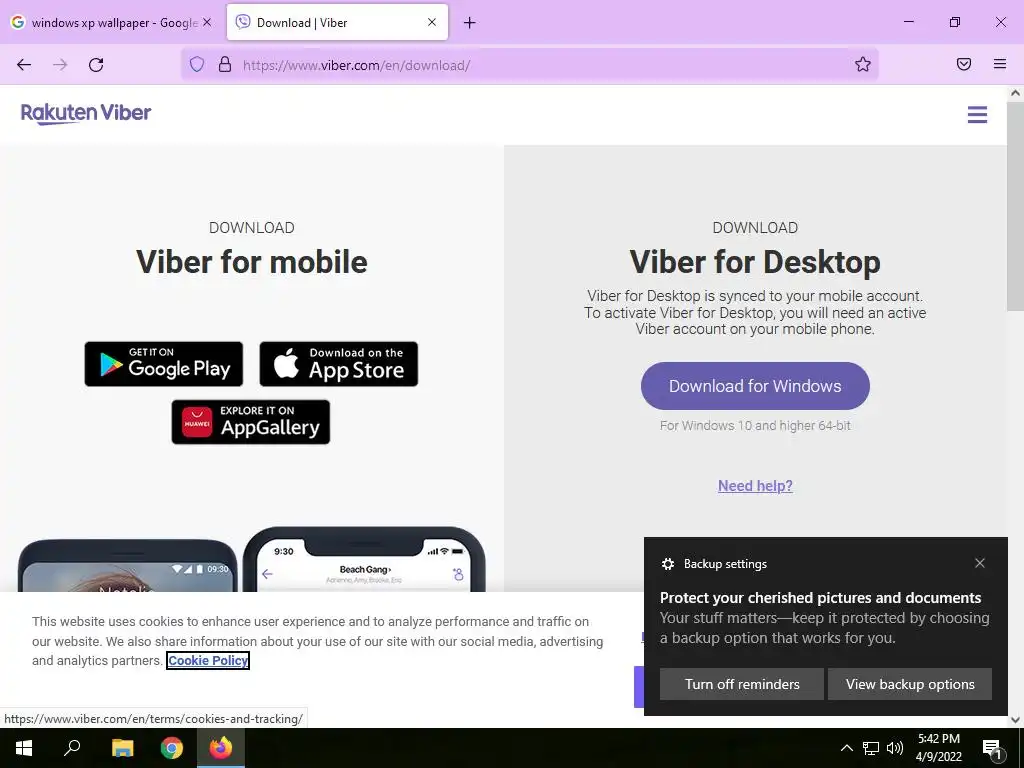Click Download for Windows button

click(x=755, y=386)
